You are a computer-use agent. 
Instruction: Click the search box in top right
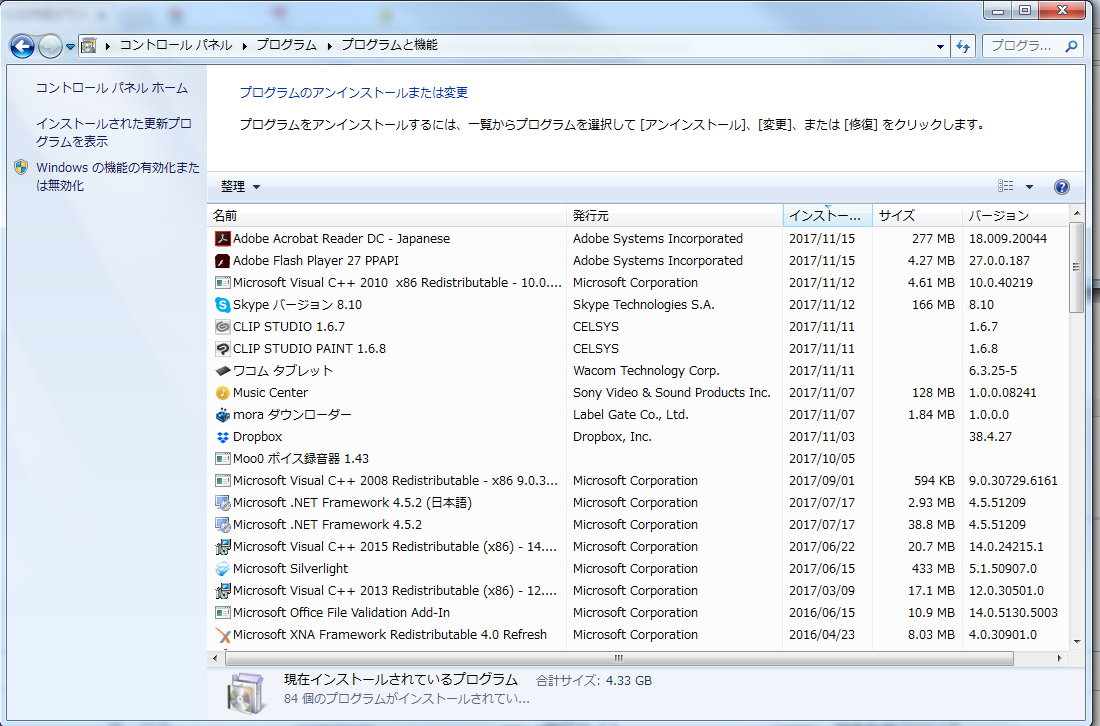click(x=1022, y=46)
